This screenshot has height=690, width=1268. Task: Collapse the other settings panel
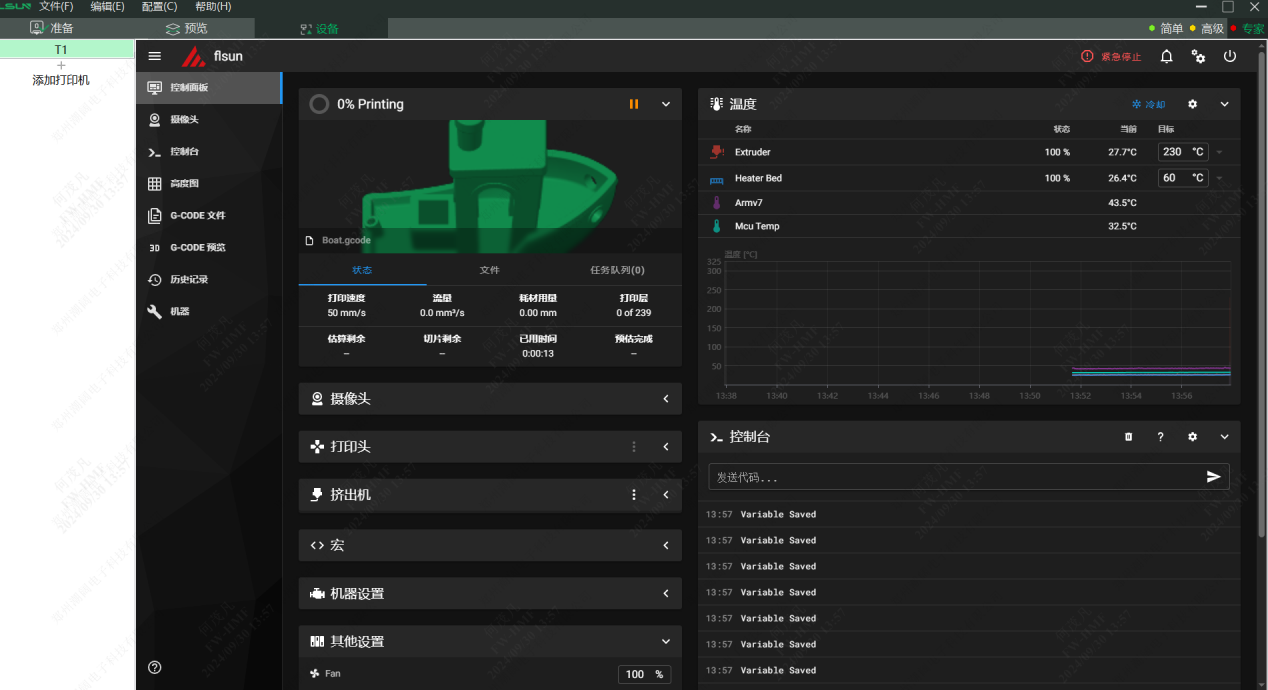tap(666, 641)
